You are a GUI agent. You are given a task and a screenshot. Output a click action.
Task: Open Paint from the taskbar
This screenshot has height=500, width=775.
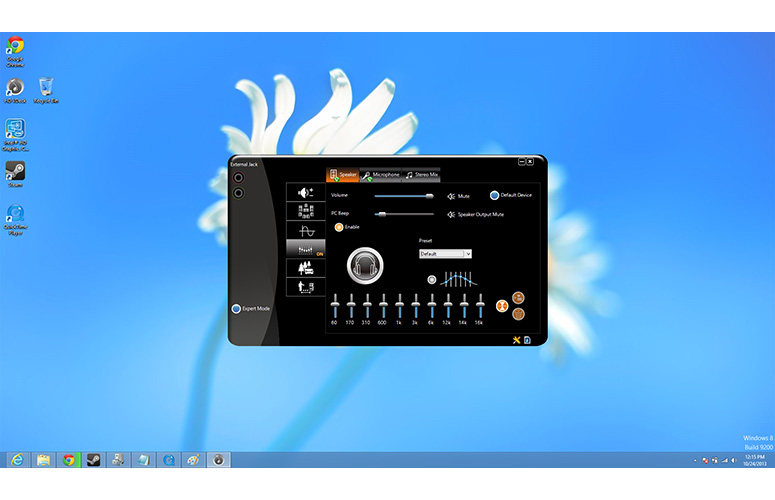[x=193, y=460]
